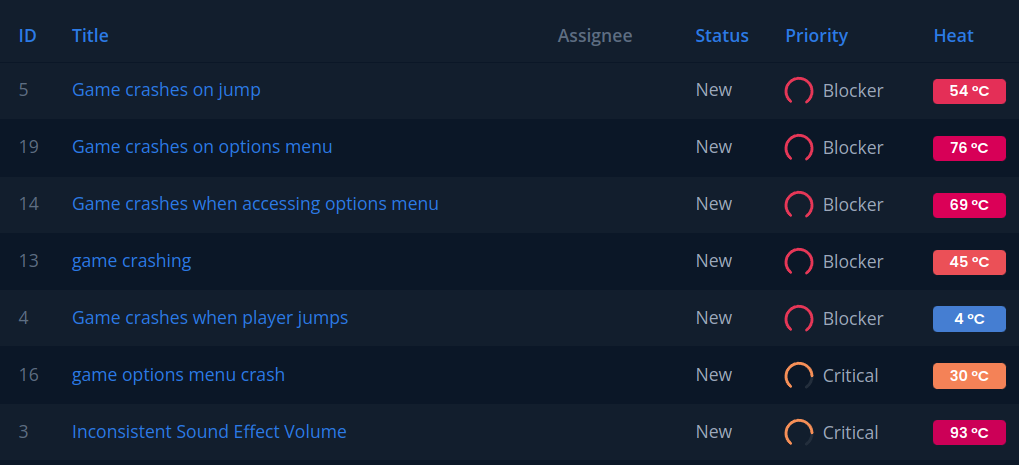The width and height of the screenshot is (1019, 465).
Task: Click the blue 4 °C heat badge
Action: (968, 319)
